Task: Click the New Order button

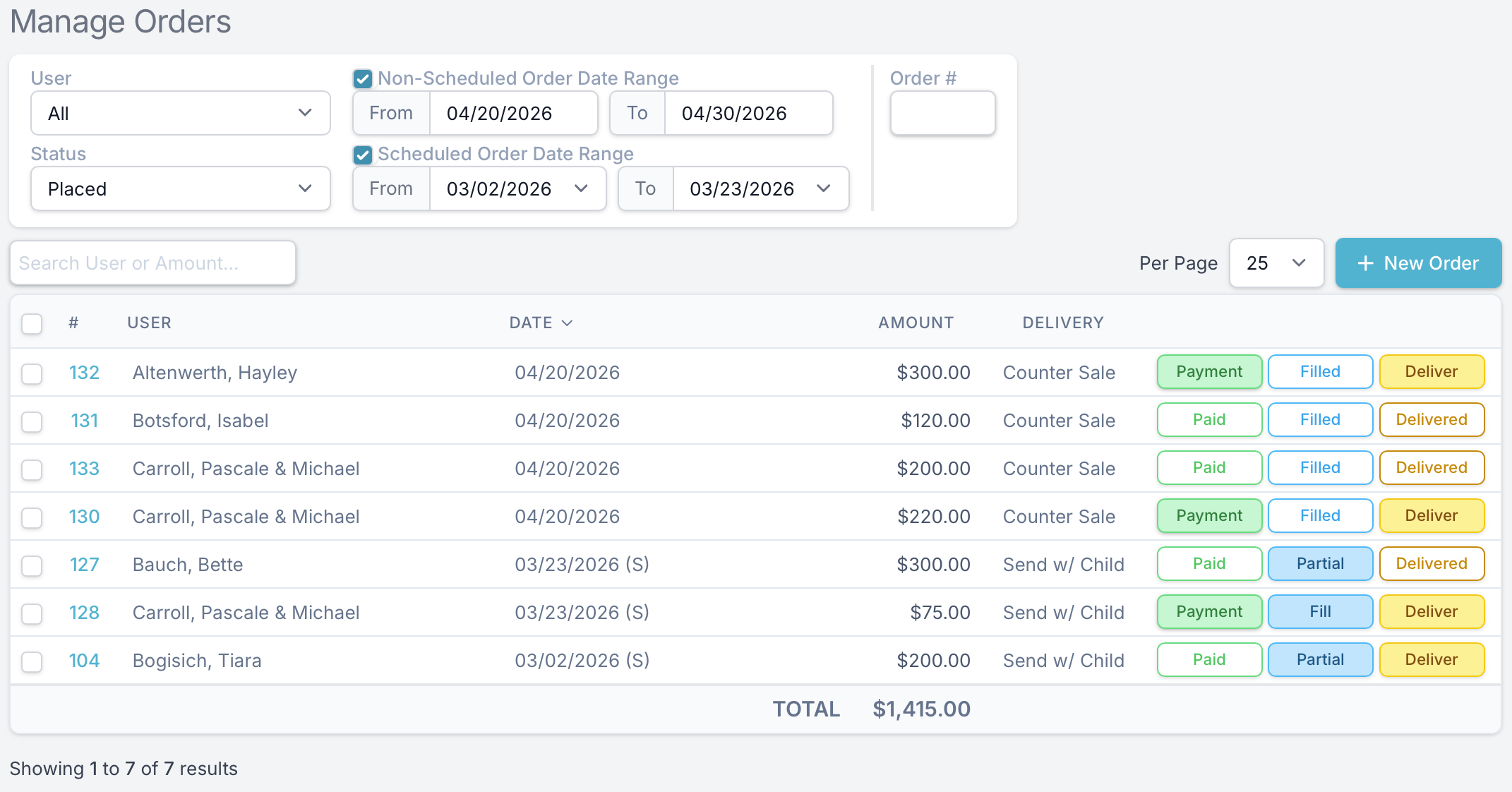Action: (x=1418, y=263)
